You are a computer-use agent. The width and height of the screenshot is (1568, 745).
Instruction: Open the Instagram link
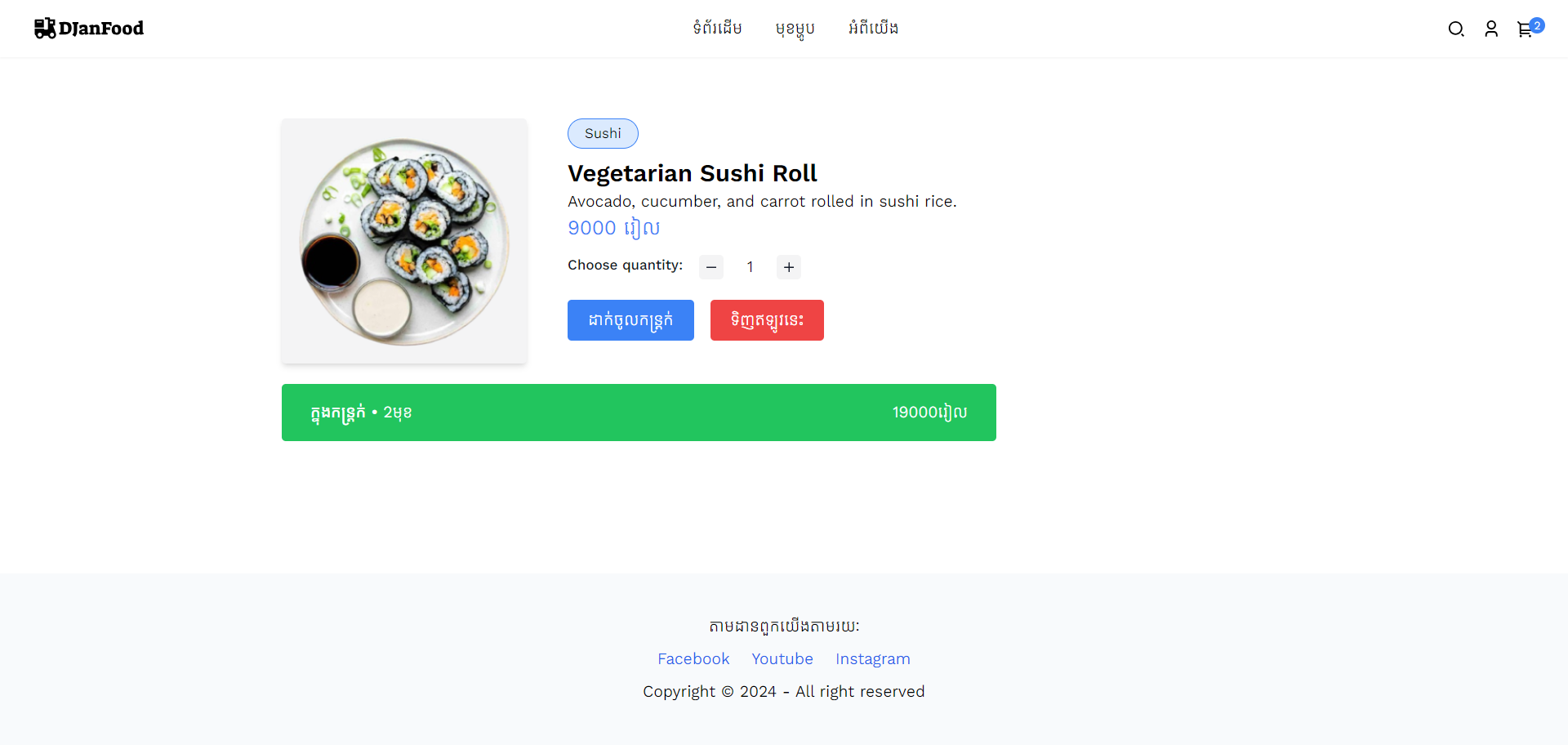coord(872,659)
